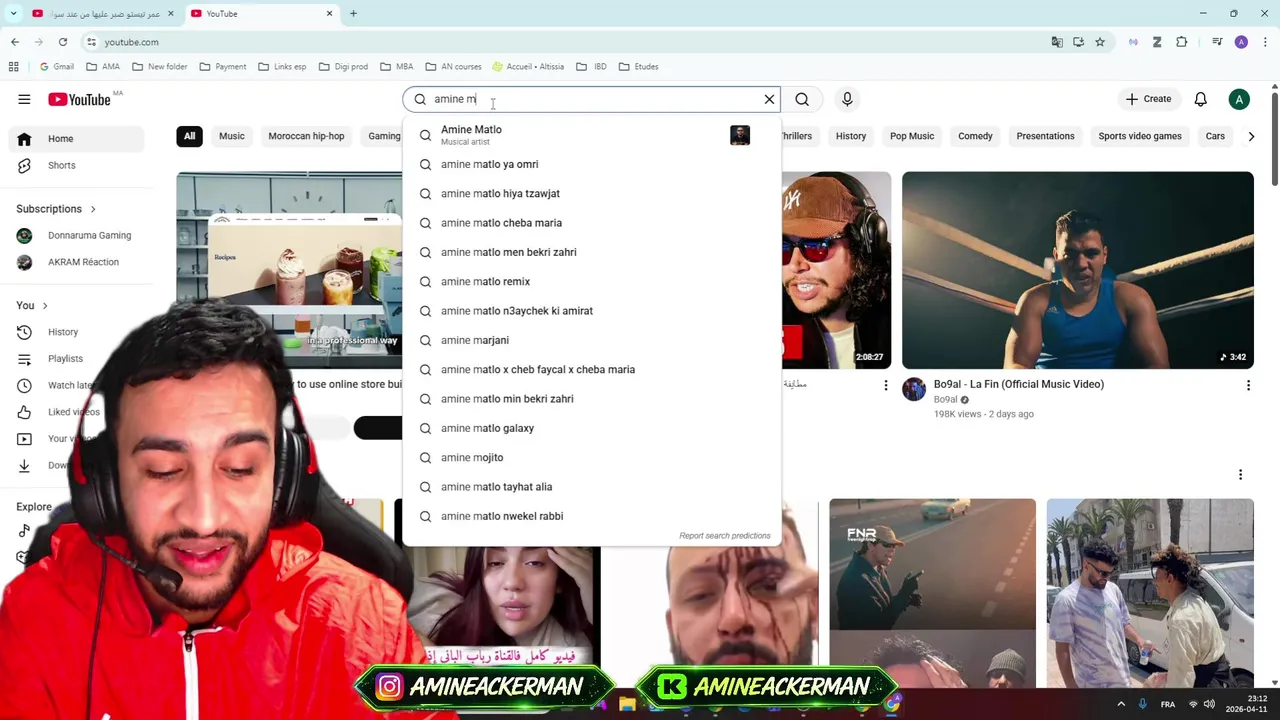
Task: Choose suggestion amine matlo nwekel rabbi
Action: pyautogui.click(x=591, y=516)
